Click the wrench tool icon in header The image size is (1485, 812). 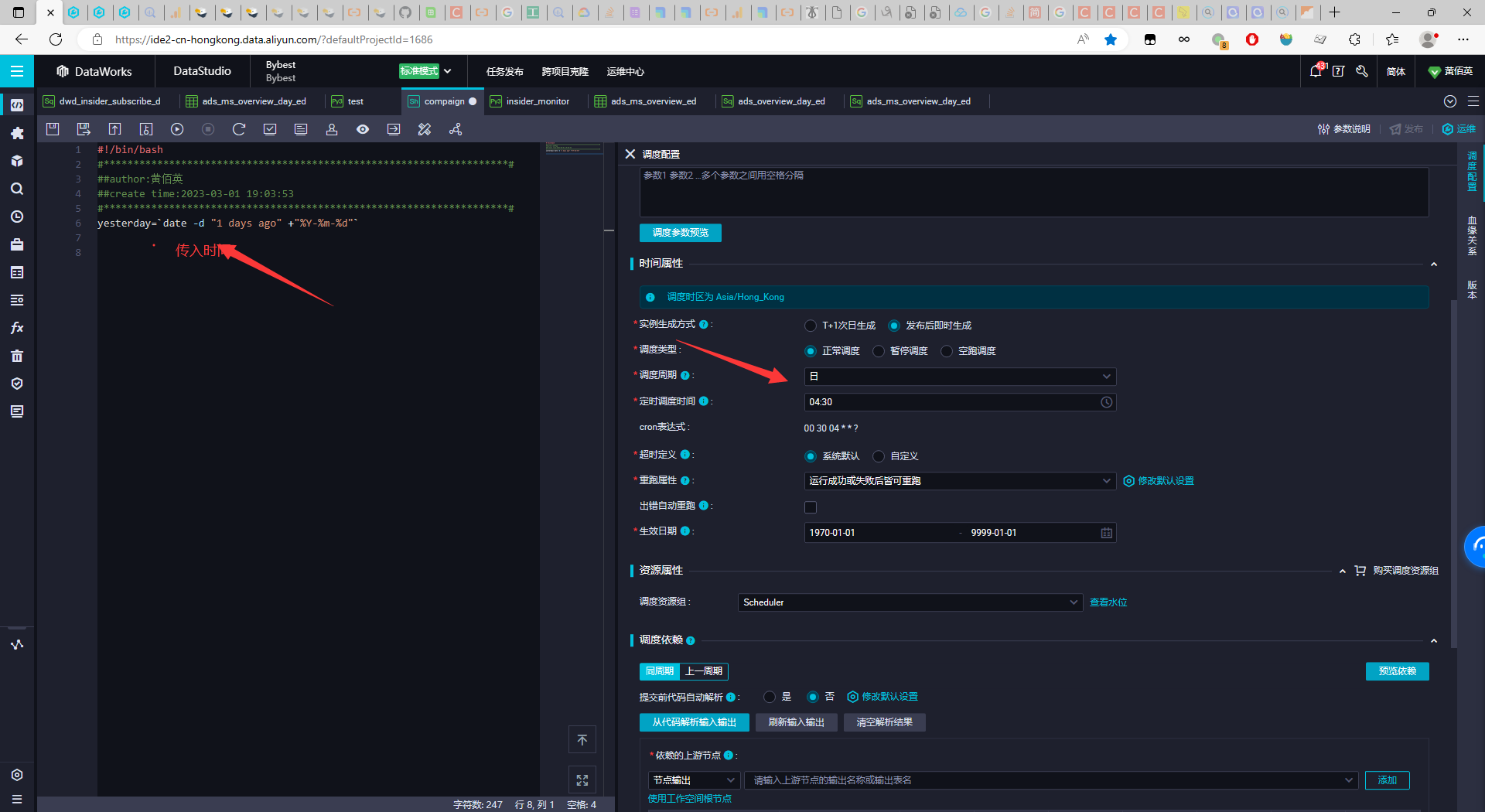1362,71
